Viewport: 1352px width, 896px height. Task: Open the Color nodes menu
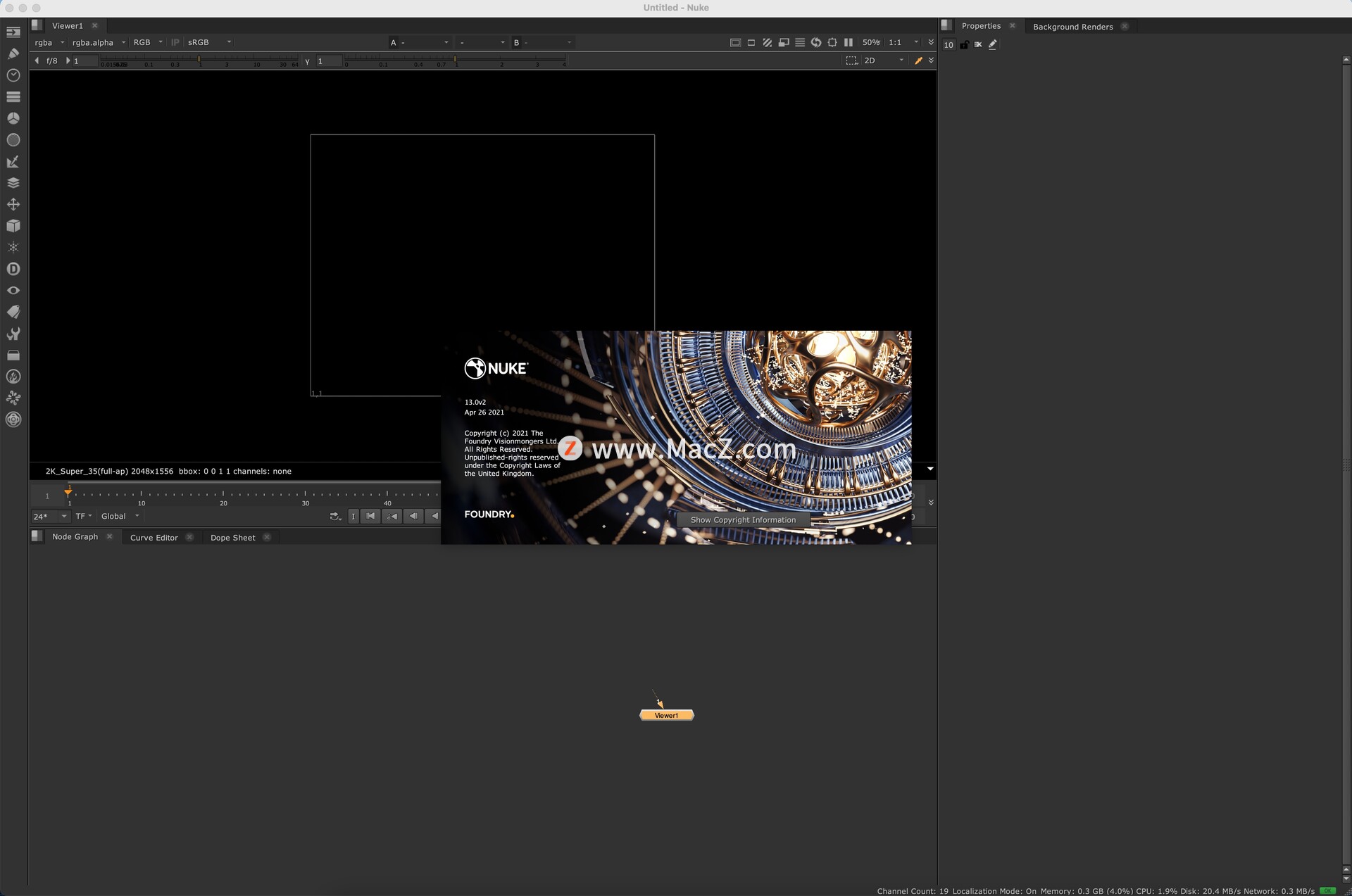coord(13,118)
